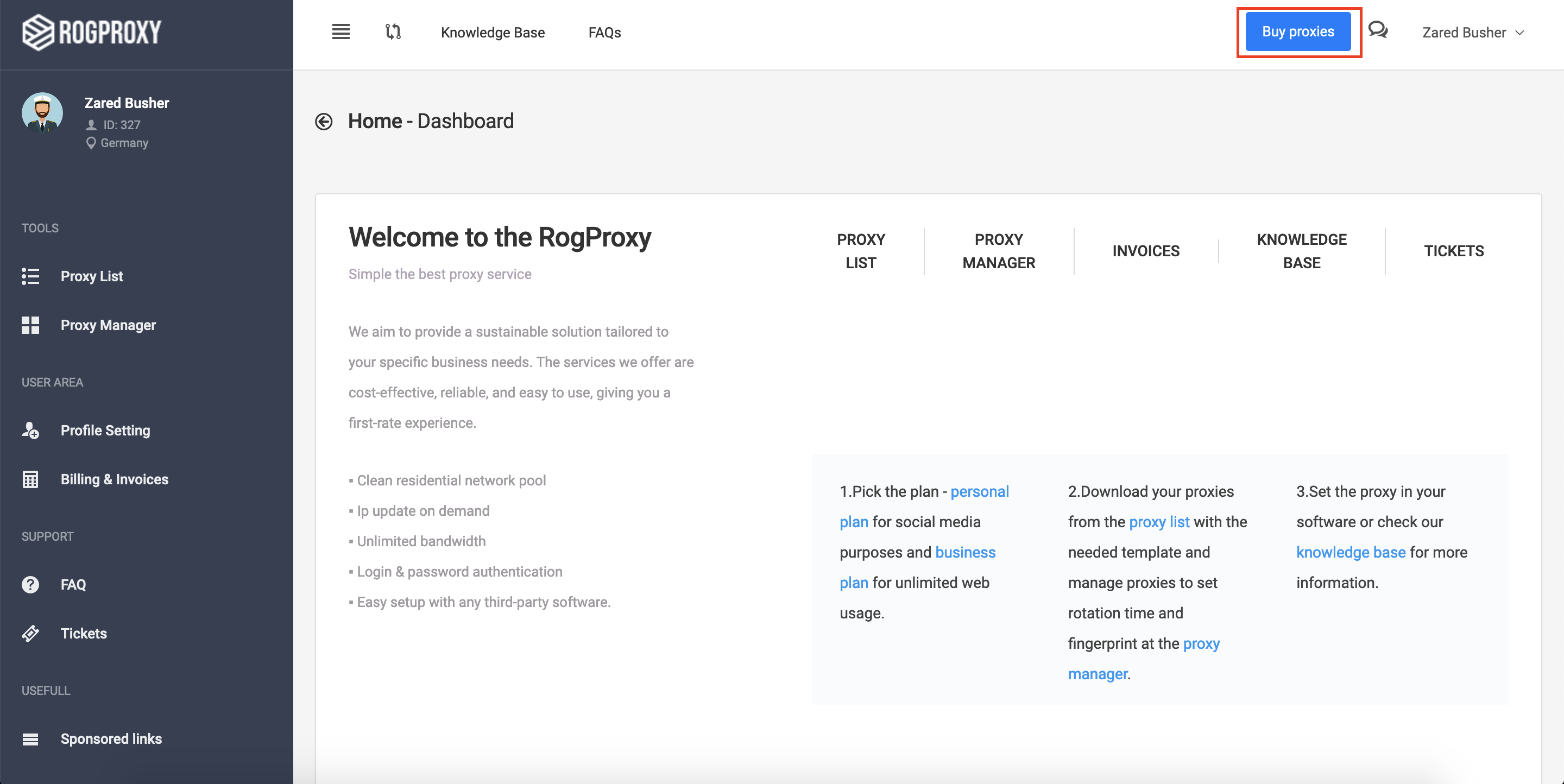Click the Proxy Manager grid icon
This screenshot has width=1564, height=784.
tap(30, 325)
